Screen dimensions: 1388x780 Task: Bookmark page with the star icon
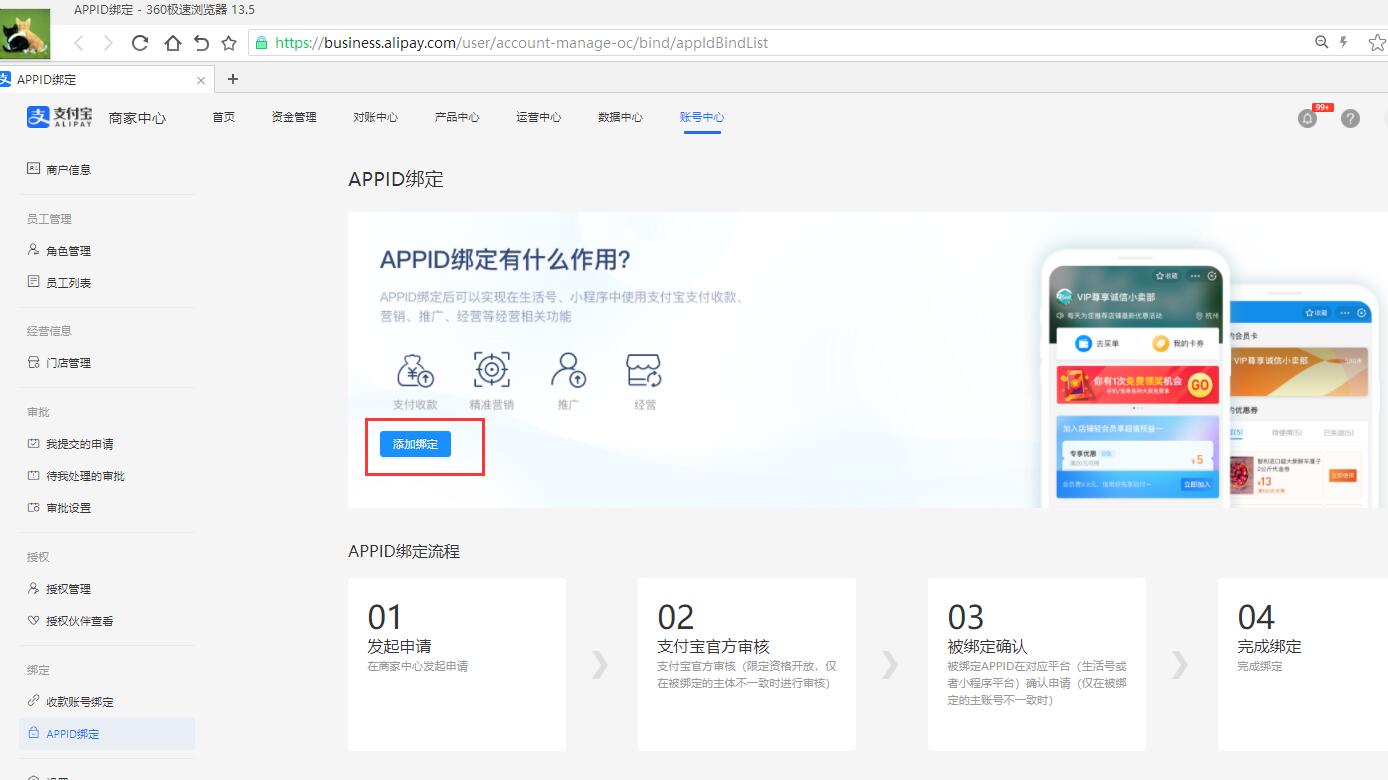coord(229,43)
